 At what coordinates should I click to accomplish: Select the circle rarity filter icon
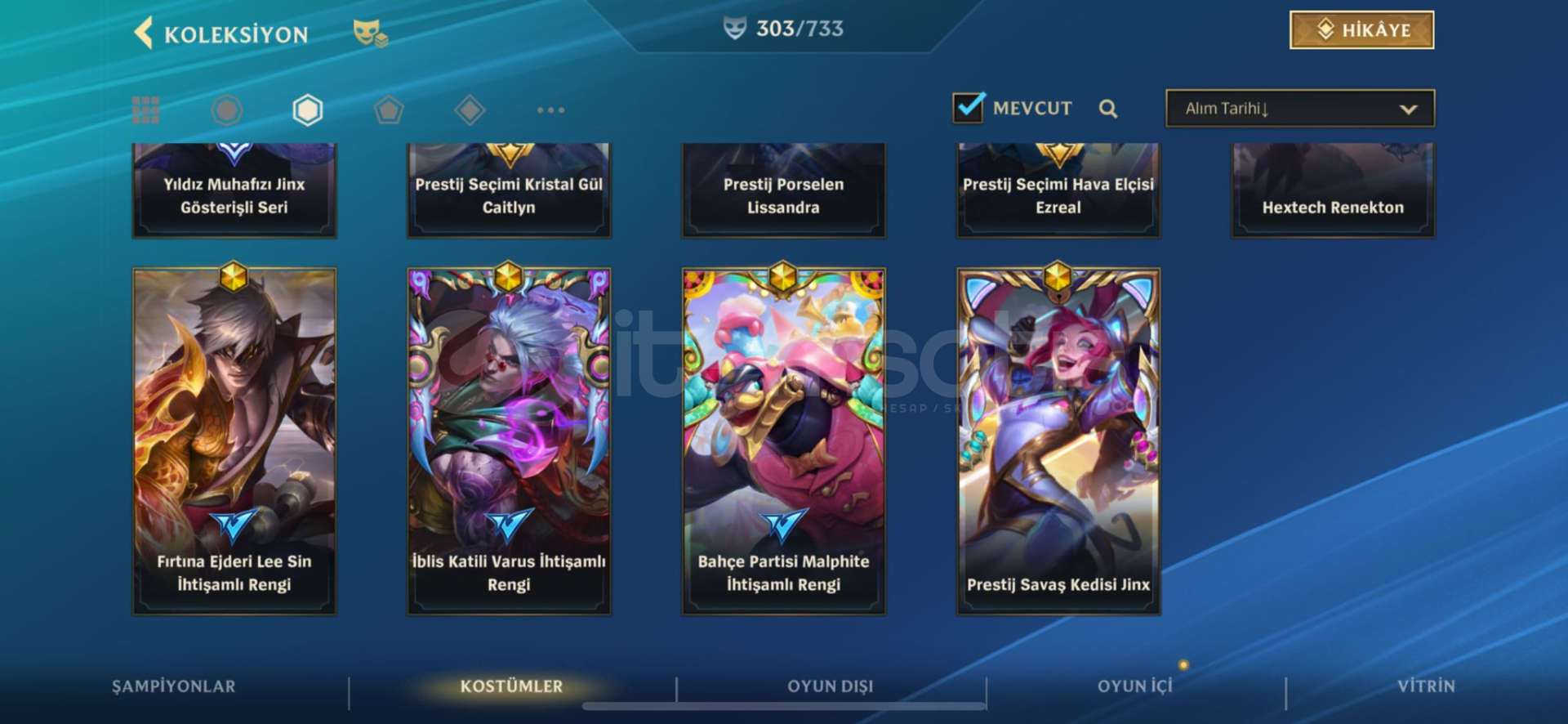click(227, 110)
